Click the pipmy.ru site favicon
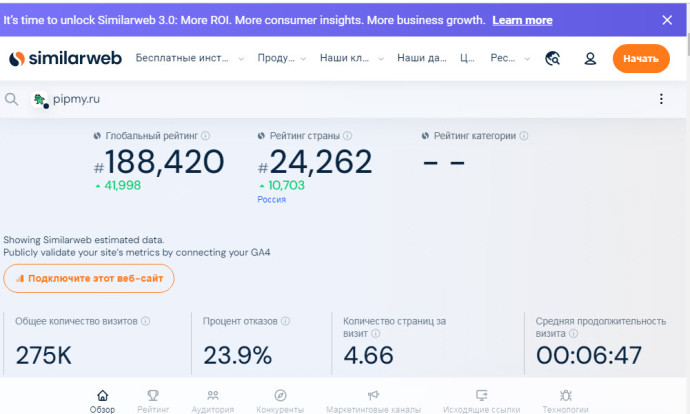The height and width of the screenshot is (414, 690). click(40, 99)
